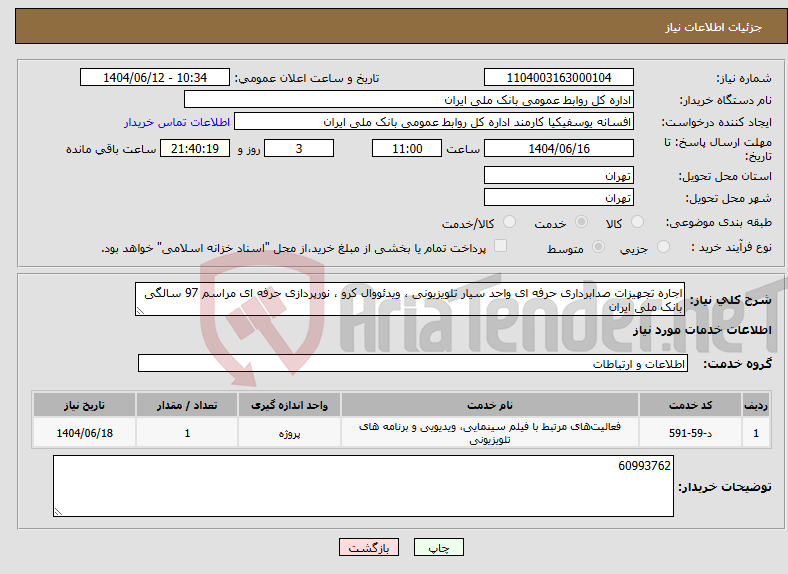This screenshot has height=574, width=788.
Task: Click the چاپ print button
Action: [439, 547]
